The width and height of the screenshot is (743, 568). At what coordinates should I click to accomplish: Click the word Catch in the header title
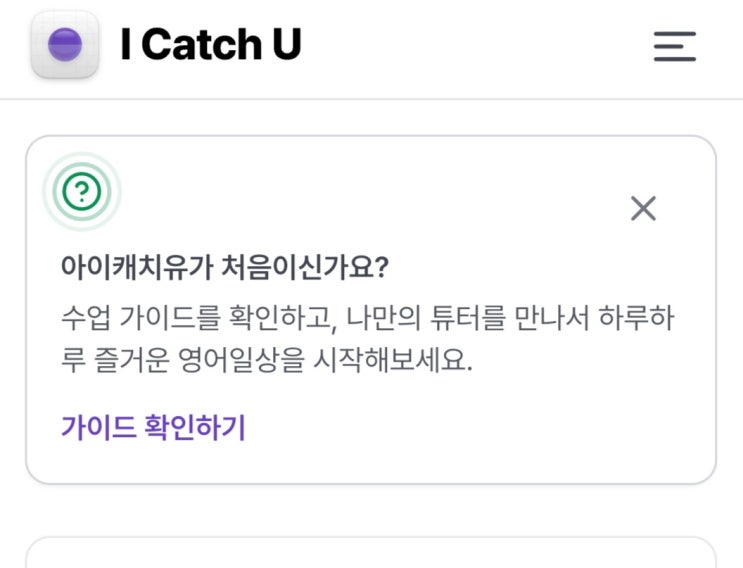click(190, 45)
